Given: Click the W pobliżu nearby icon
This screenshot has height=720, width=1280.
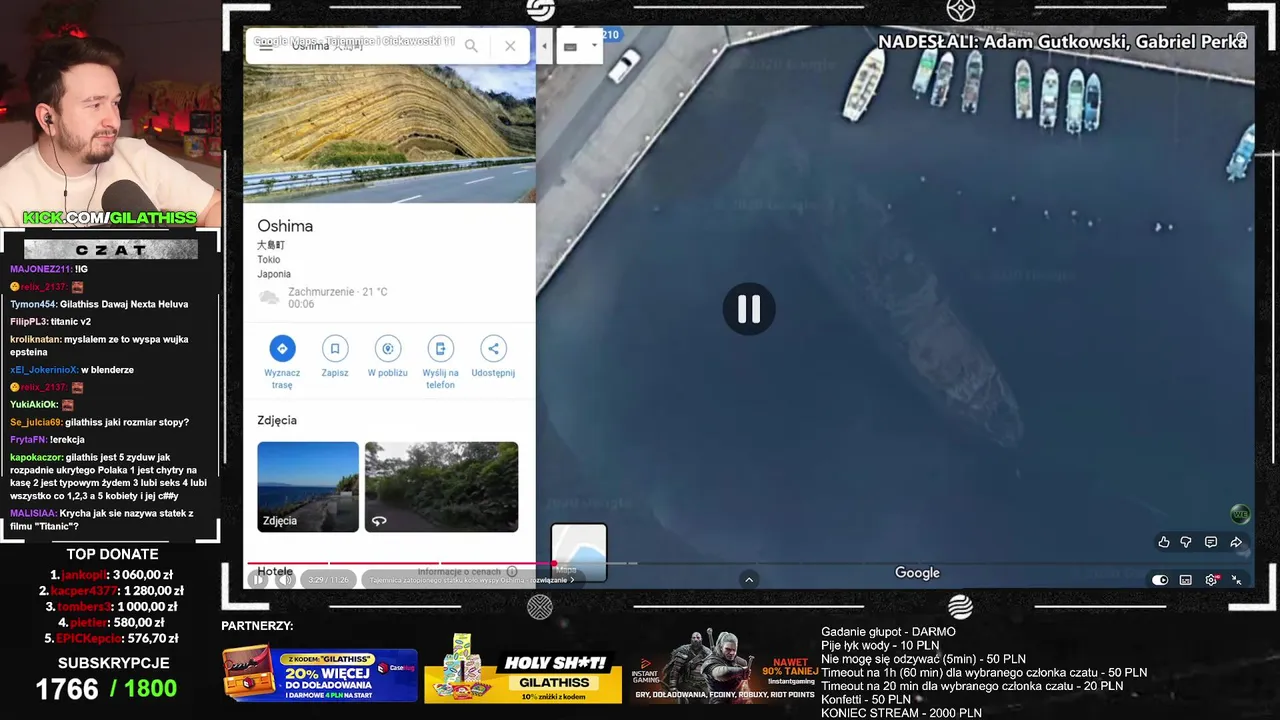Looking at the screenshot, I should [x=387, y=348].
